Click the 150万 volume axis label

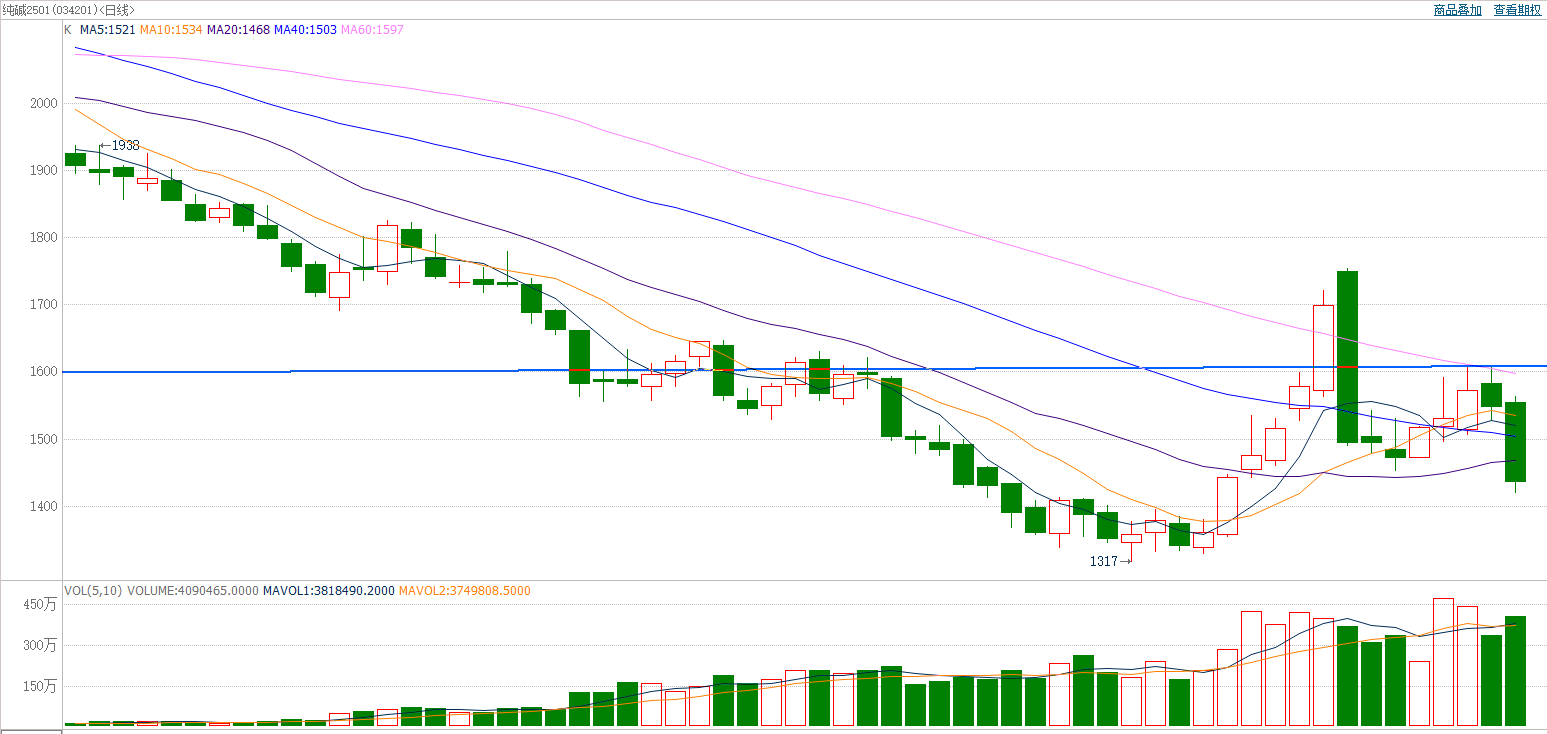[41, 687]
